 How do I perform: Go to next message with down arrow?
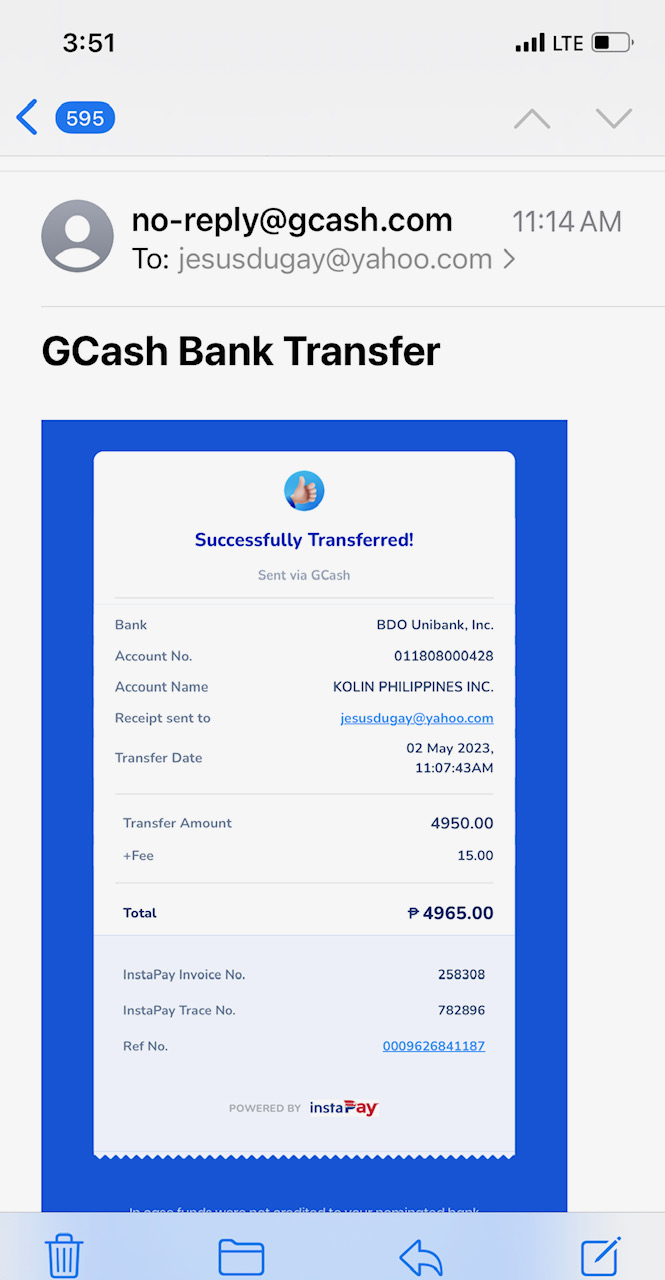pos(613,119)
